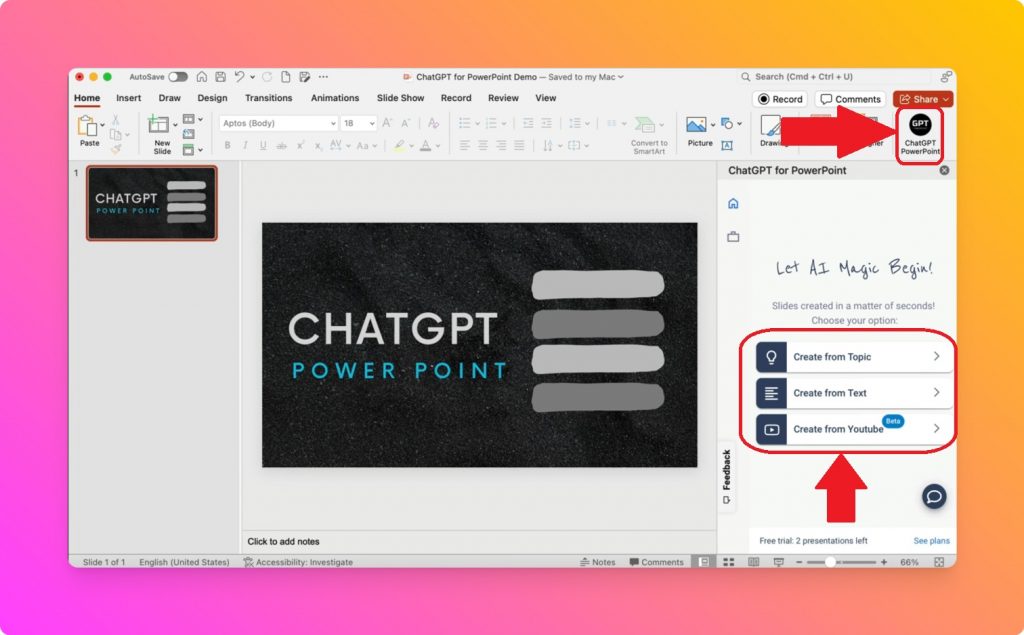Screen dimensions: 1024x635
Task: Click the Comments icon in the status bar
Action: coord(655,561)
